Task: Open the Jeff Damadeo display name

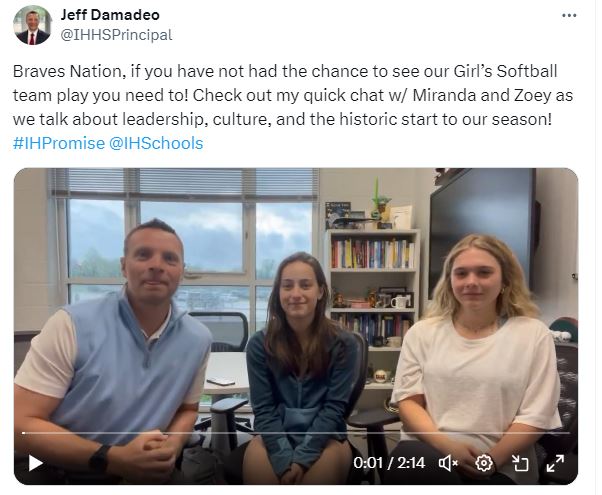Action: click(x=110, y=15)
